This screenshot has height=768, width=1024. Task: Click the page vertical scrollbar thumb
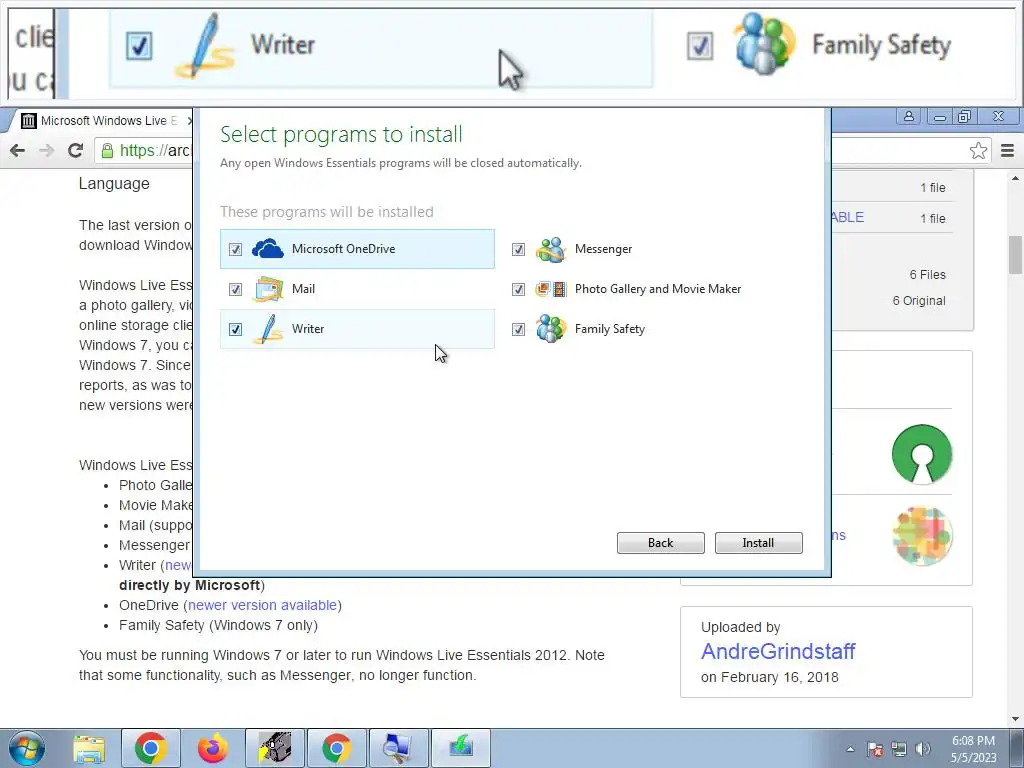[x=1015, y=255]
